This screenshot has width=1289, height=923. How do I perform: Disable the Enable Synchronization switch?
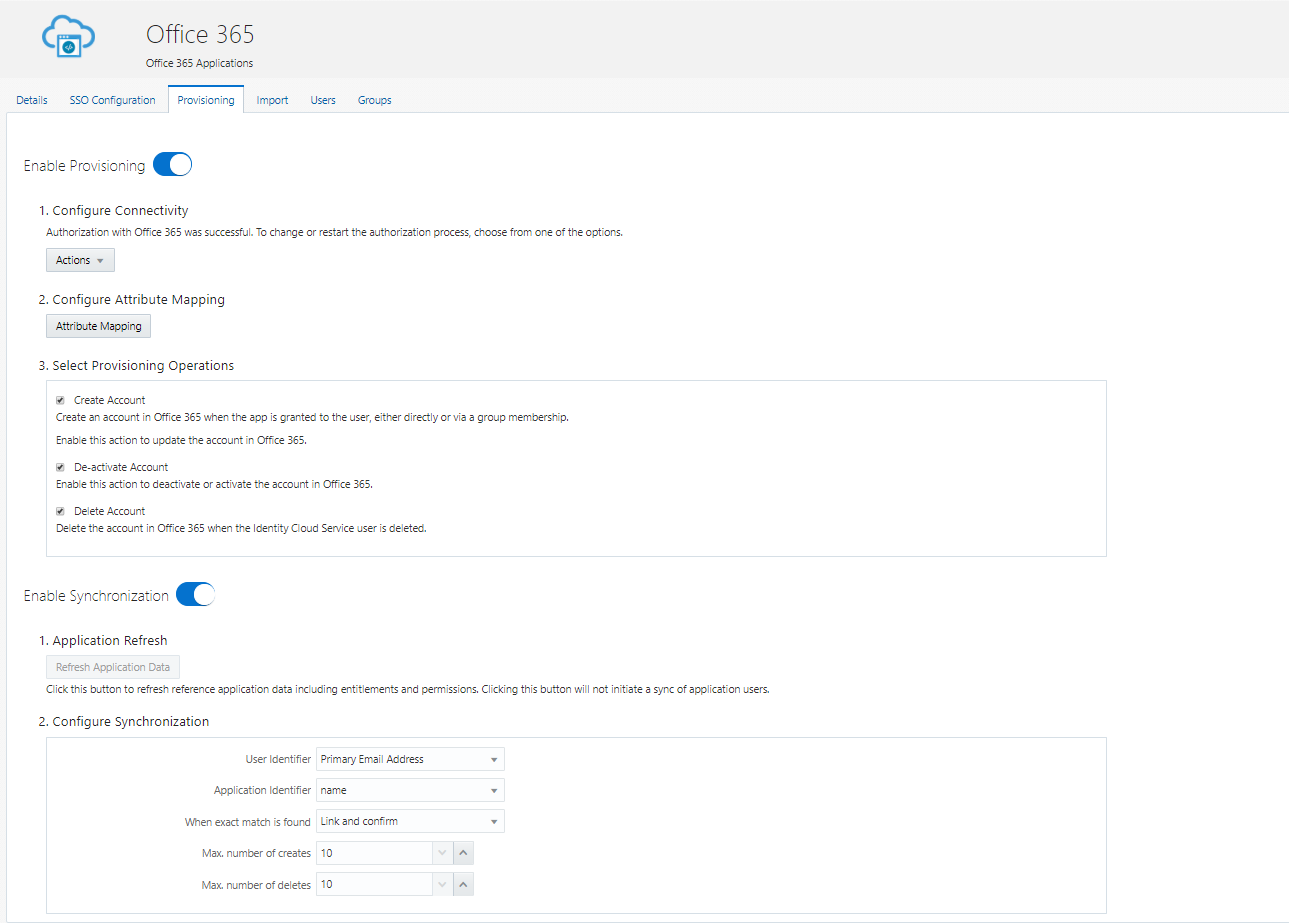pyautogui.click(x=195, y=595)
